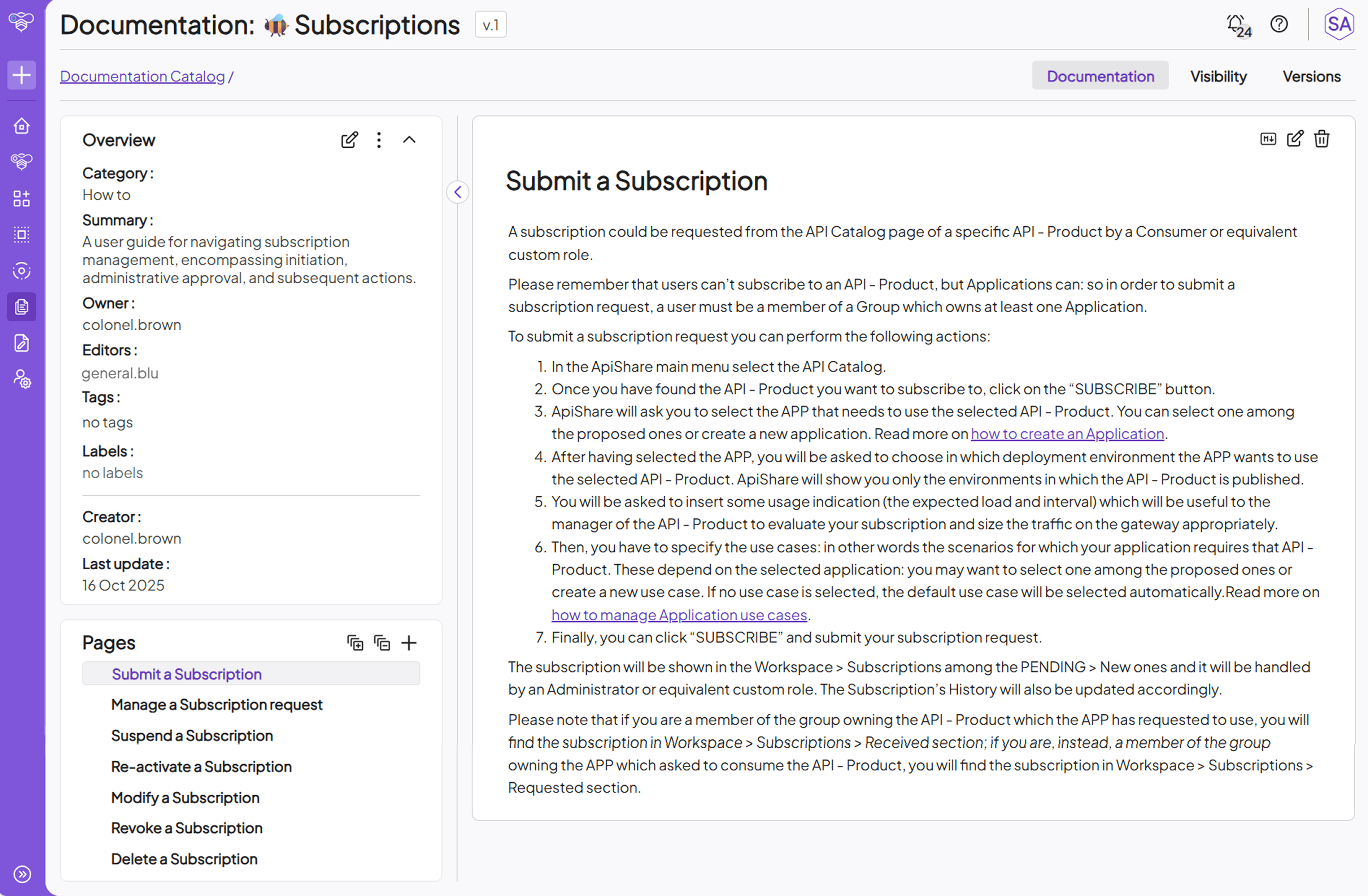Image resolution: width=1368 pixels, height=896 pixels.
Task: Open the Documentation Catalog breadcrumb link
Action: (x=142, y=77)
